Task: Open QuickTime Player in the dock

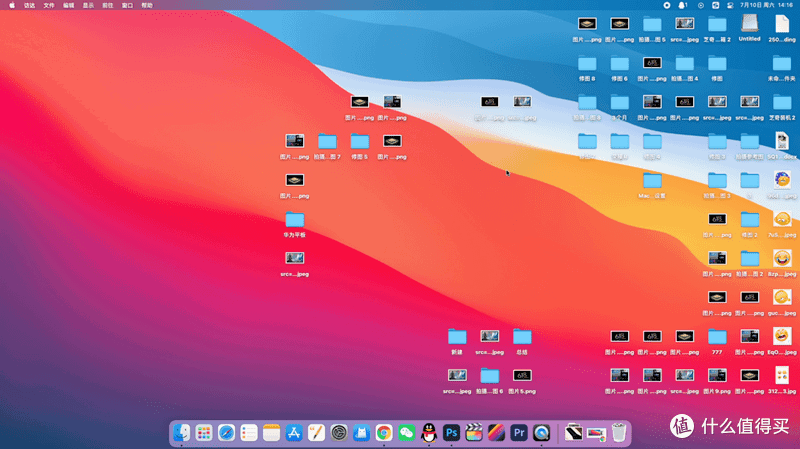Action: 541,433
